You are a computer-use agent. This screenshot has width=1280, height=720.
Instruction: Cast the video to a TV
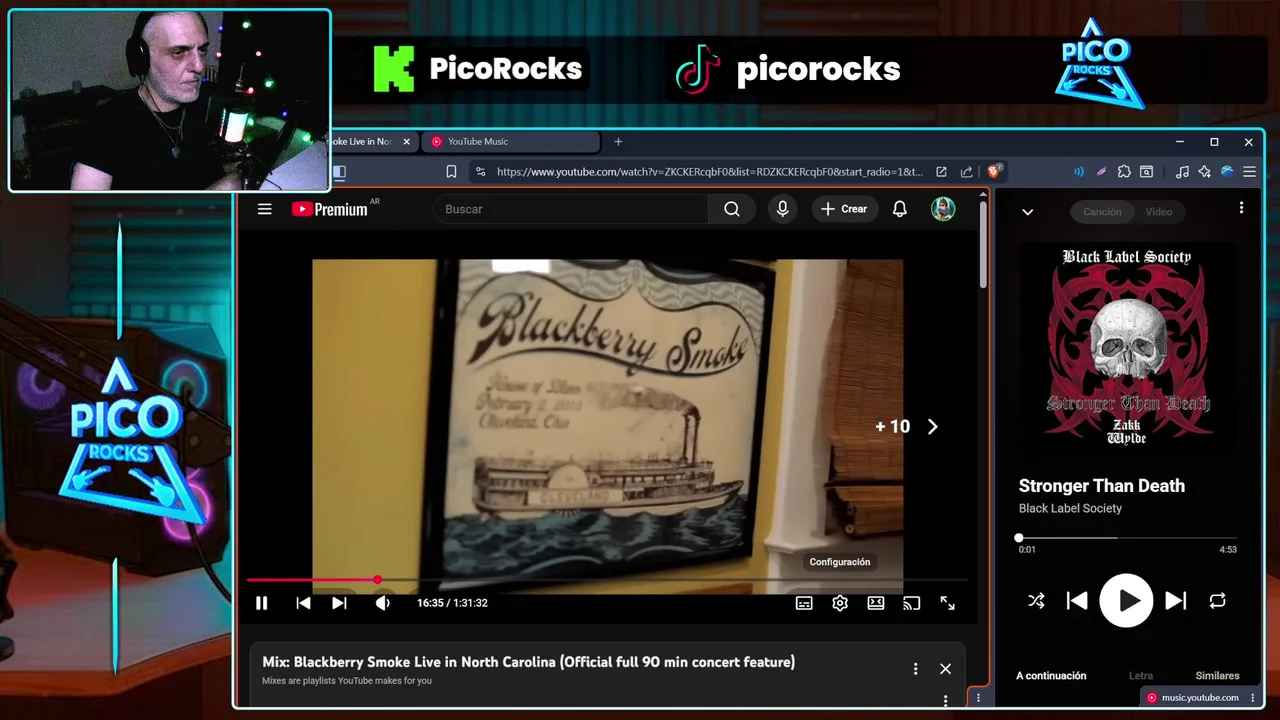click(x=911, y=603)
